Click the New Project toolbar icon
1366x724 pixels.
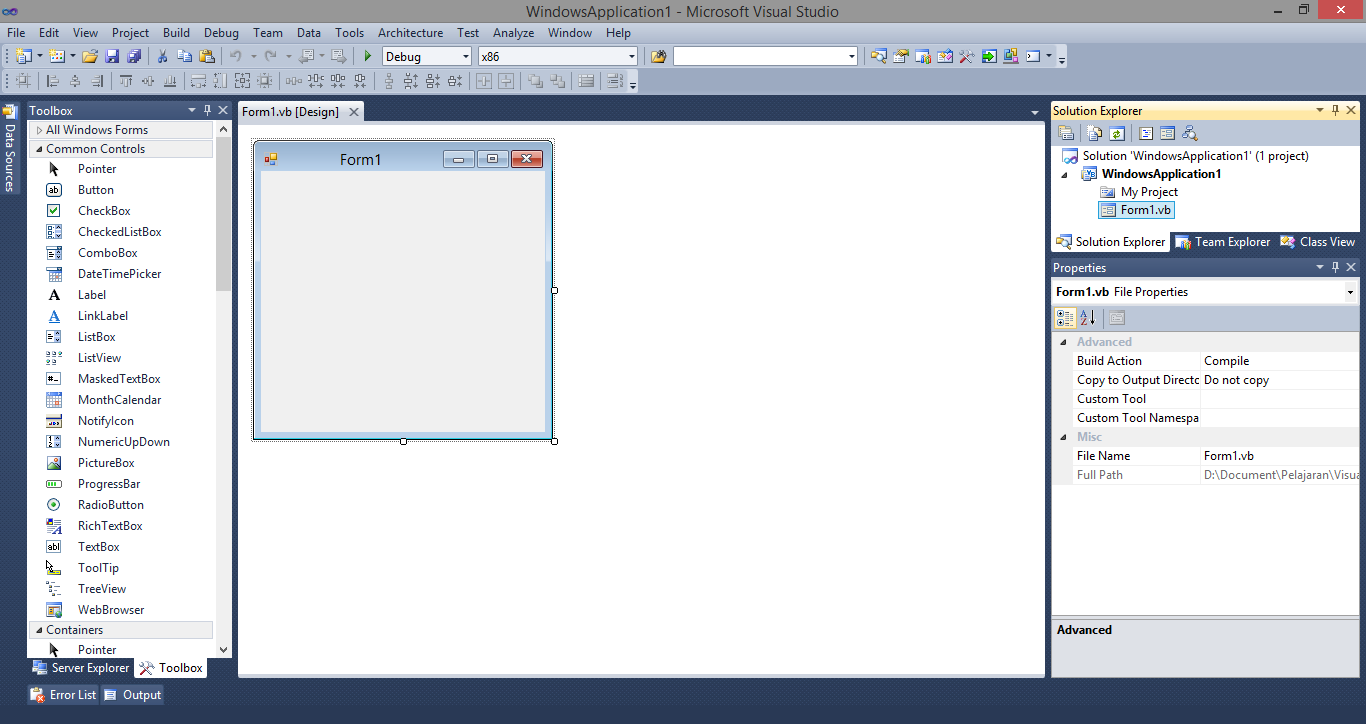click(x=23, y=56)
